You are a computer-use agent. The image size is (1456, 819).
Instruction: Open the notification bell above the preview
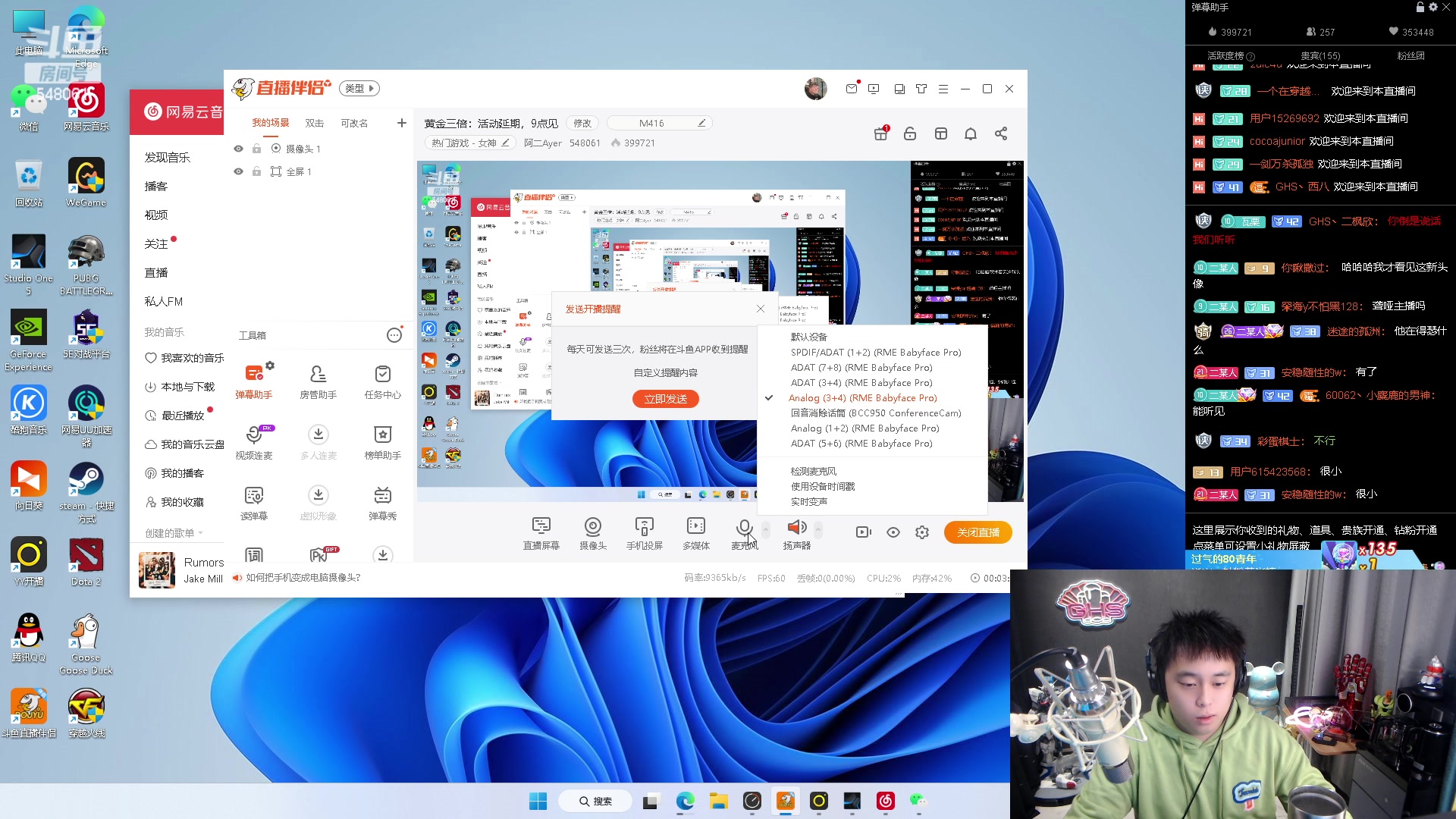[971, 133]
